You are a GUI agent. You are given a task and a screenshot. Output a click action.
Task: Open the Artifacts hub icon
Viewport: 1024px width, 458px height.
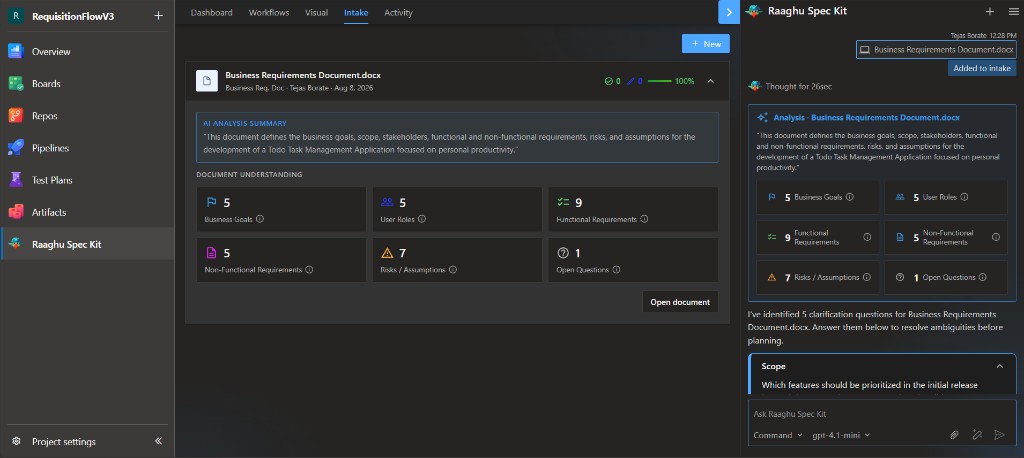click(x=16, y=212)
